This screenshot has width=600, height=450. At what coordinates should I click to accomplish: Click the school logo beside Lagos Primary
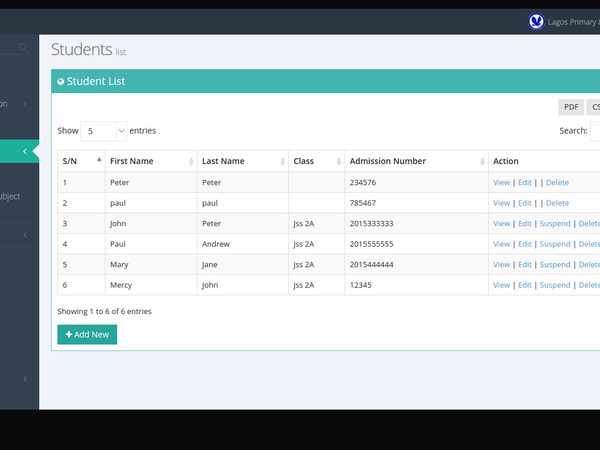[x=536, y=21]
